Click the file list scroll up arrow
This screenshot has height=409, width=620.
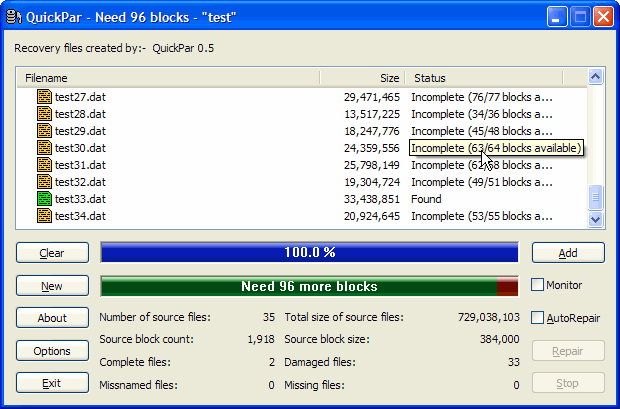[x=595, y=76]
